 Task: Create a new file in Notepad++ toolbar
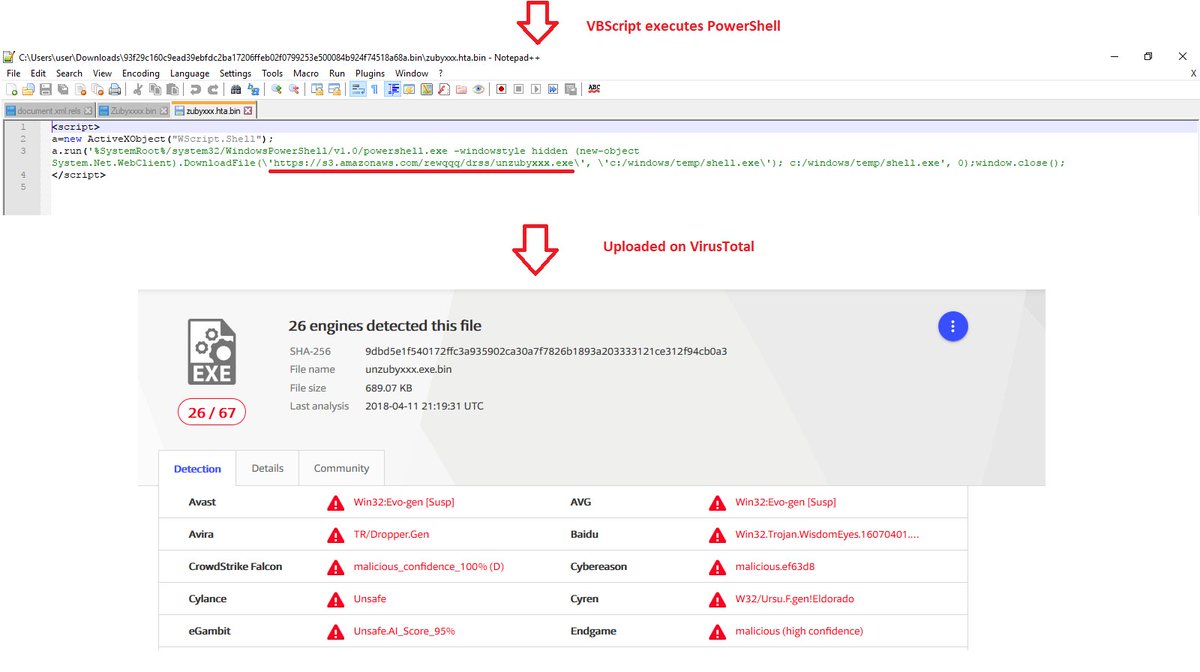point(12,89)
